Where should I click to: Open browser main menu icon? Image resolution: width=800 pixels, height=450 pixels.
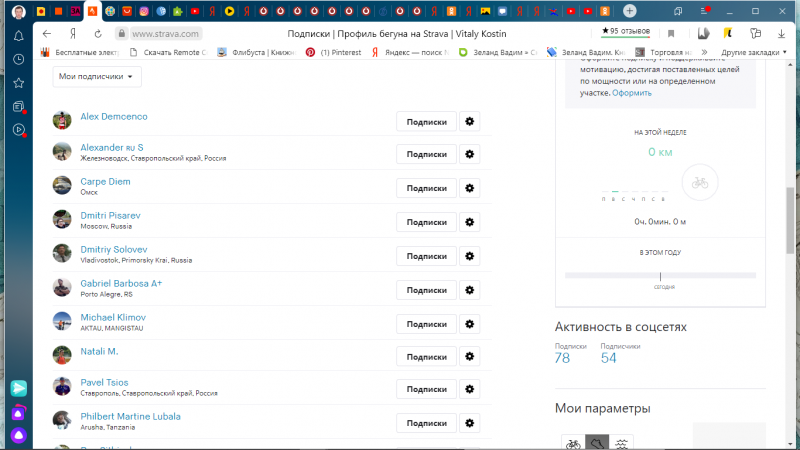(705, 11)
